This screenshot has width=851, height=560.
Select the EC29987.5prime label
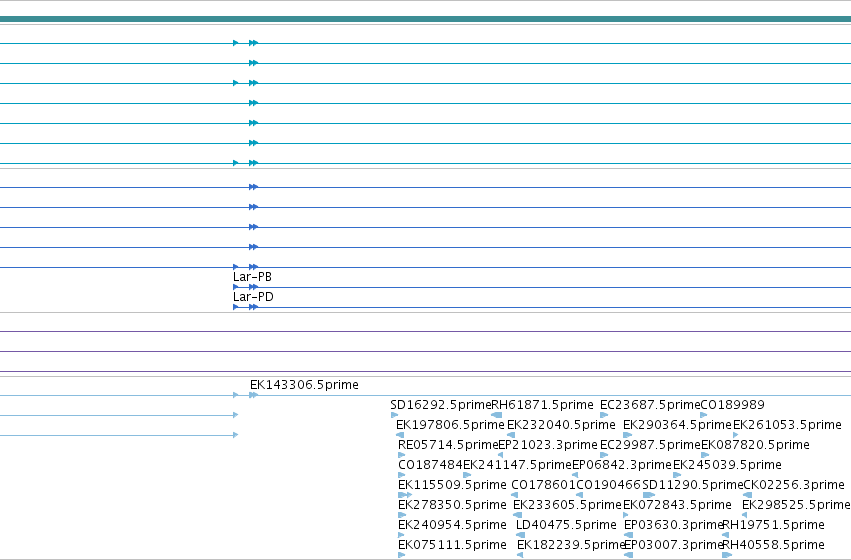point(650,445)
